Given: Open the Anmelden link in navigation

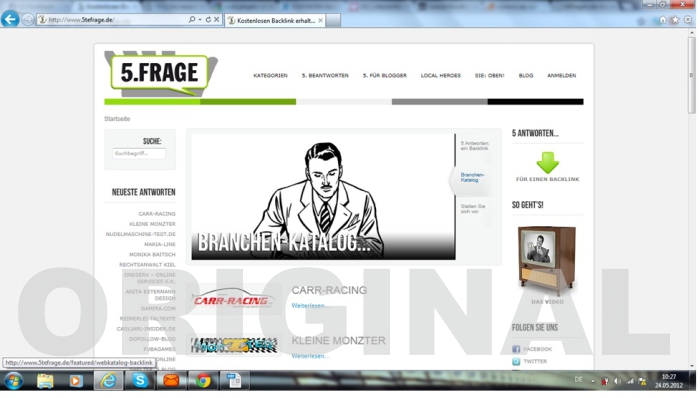Looking at the screenshot, I should pos(562,75).
